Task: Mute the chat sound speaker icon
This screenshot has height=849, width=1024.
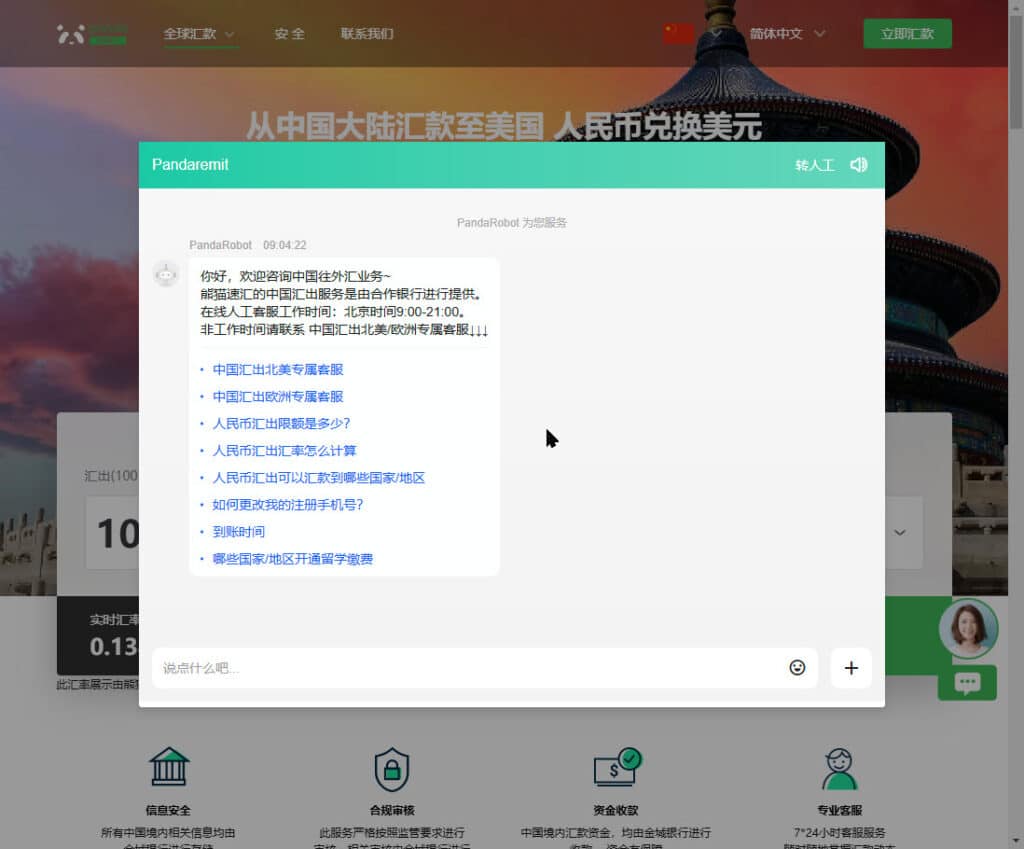Action: pyautogui.click(x=858, y=165)
